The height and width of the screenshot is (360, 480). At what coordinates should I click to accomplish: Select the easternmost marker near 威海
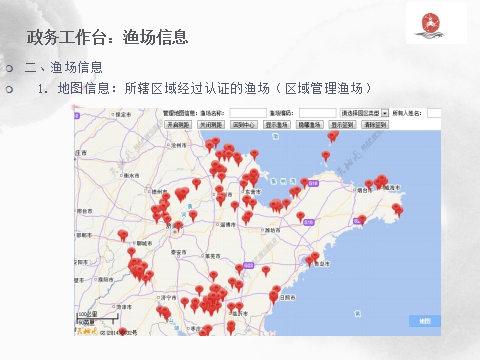pyautogui.click(x=398, y=211)
